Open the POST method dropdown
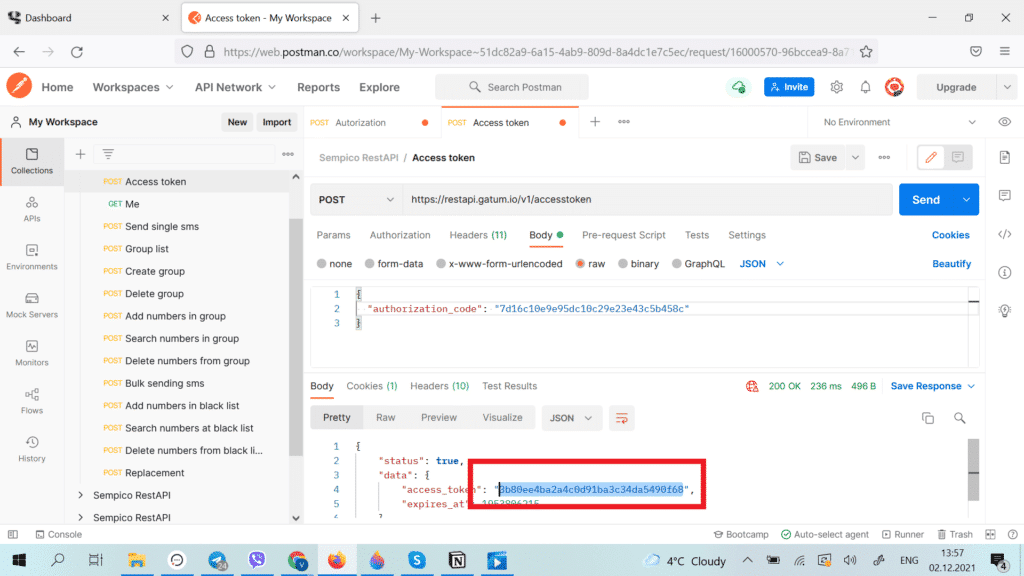 (x=356, y=200)
